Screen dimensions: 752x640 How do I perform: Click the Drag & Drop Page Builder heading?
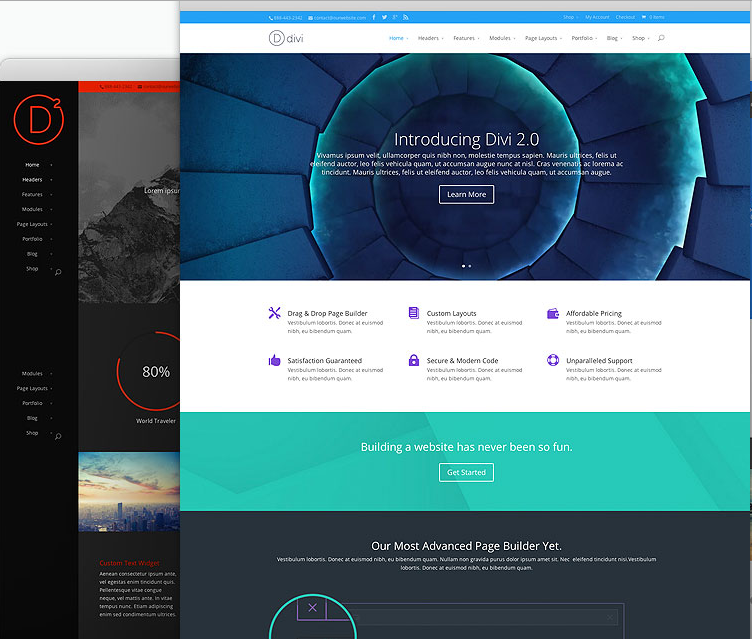point(327,313)
